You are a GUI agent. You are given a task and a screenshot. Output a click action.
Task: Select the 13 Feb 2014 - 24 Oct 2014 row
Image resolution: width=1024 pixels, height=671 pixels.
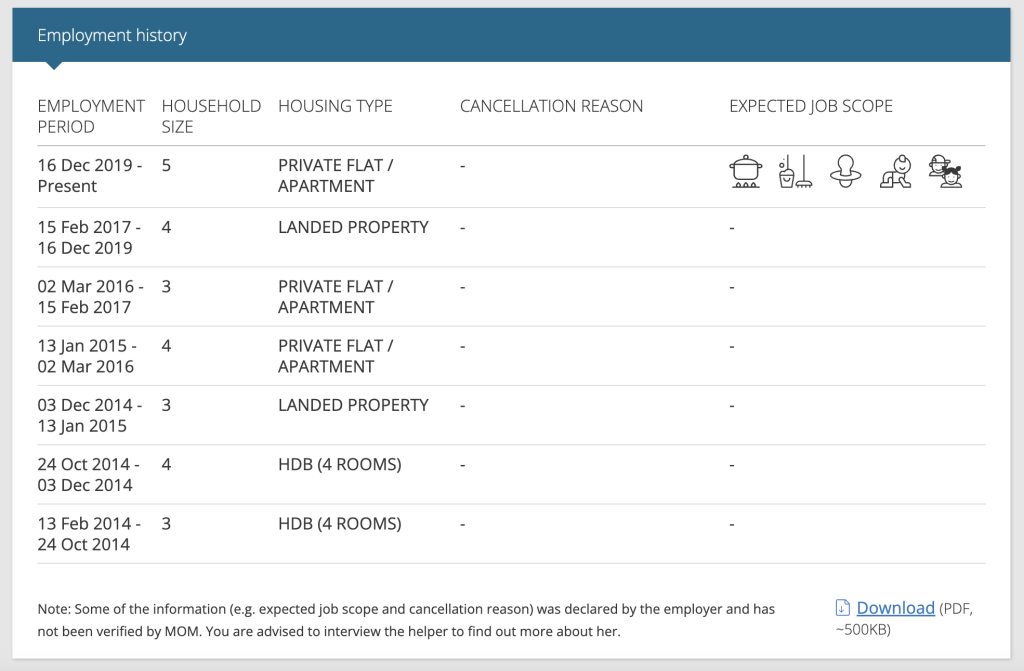tap(511, 534)
